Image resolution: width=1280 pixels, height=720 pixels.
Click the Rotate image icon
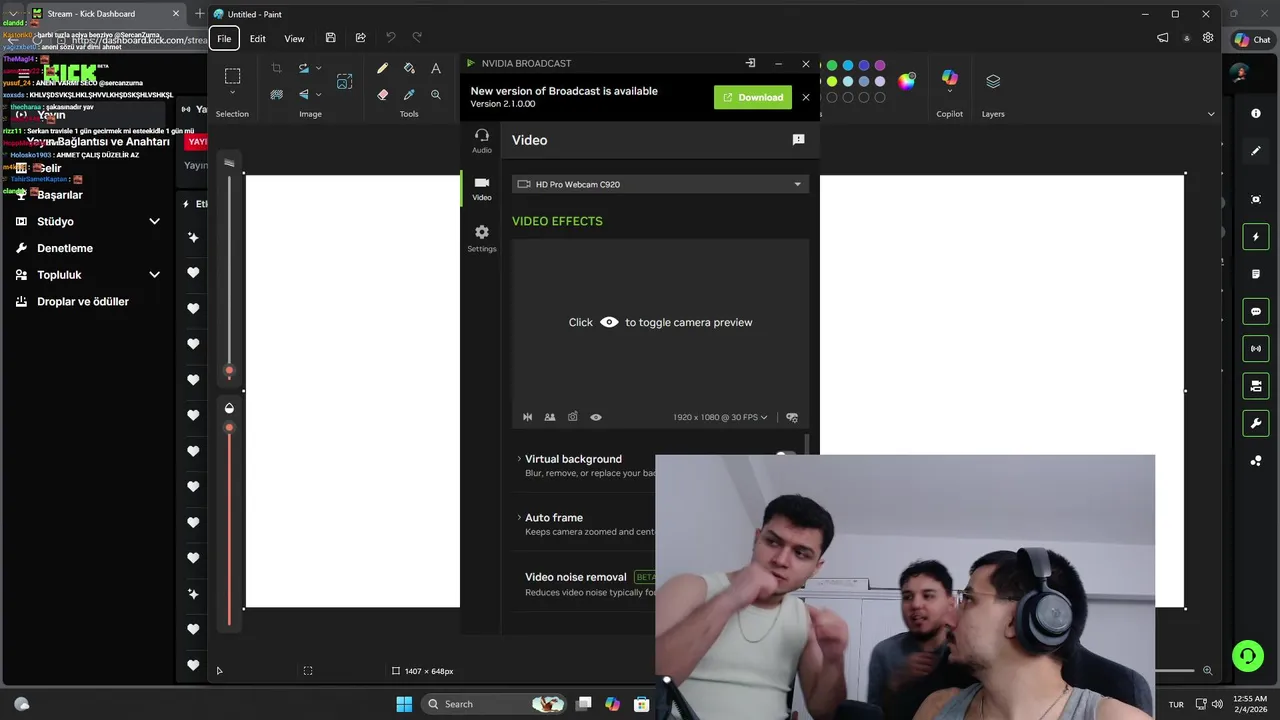pyautogui.click(x=304, y=69)
